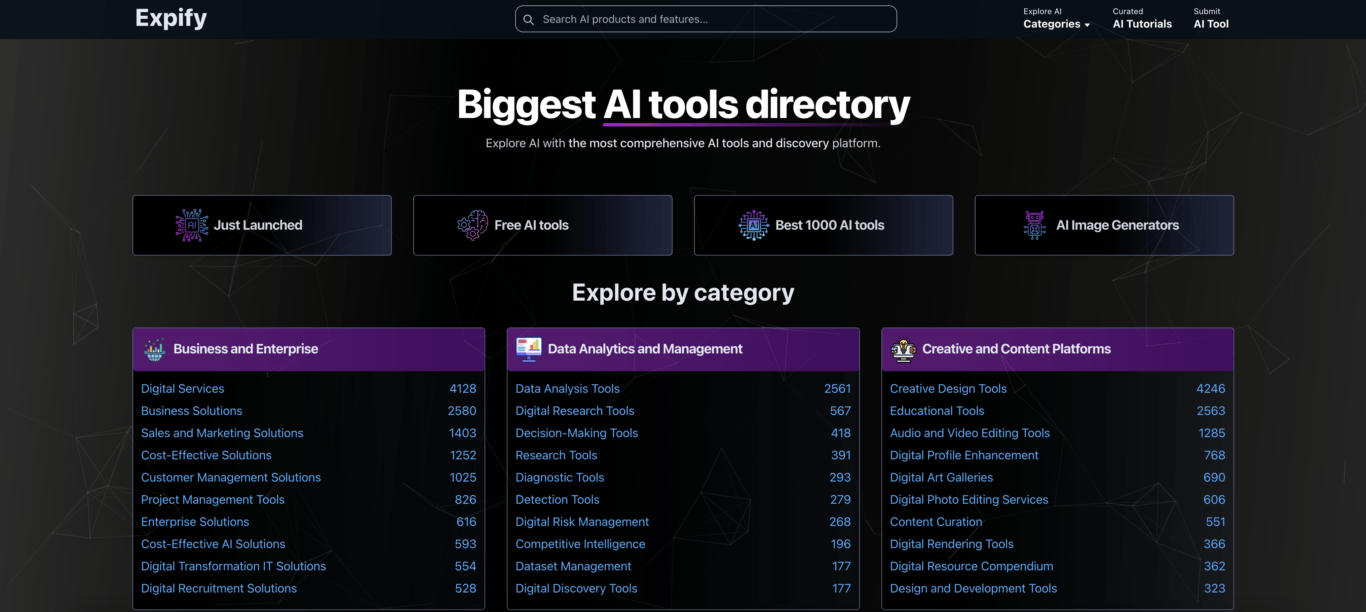Open Educational Tools category
Image resolution: width=1366 pixels, height=612 pixels.
click(937, 411)
